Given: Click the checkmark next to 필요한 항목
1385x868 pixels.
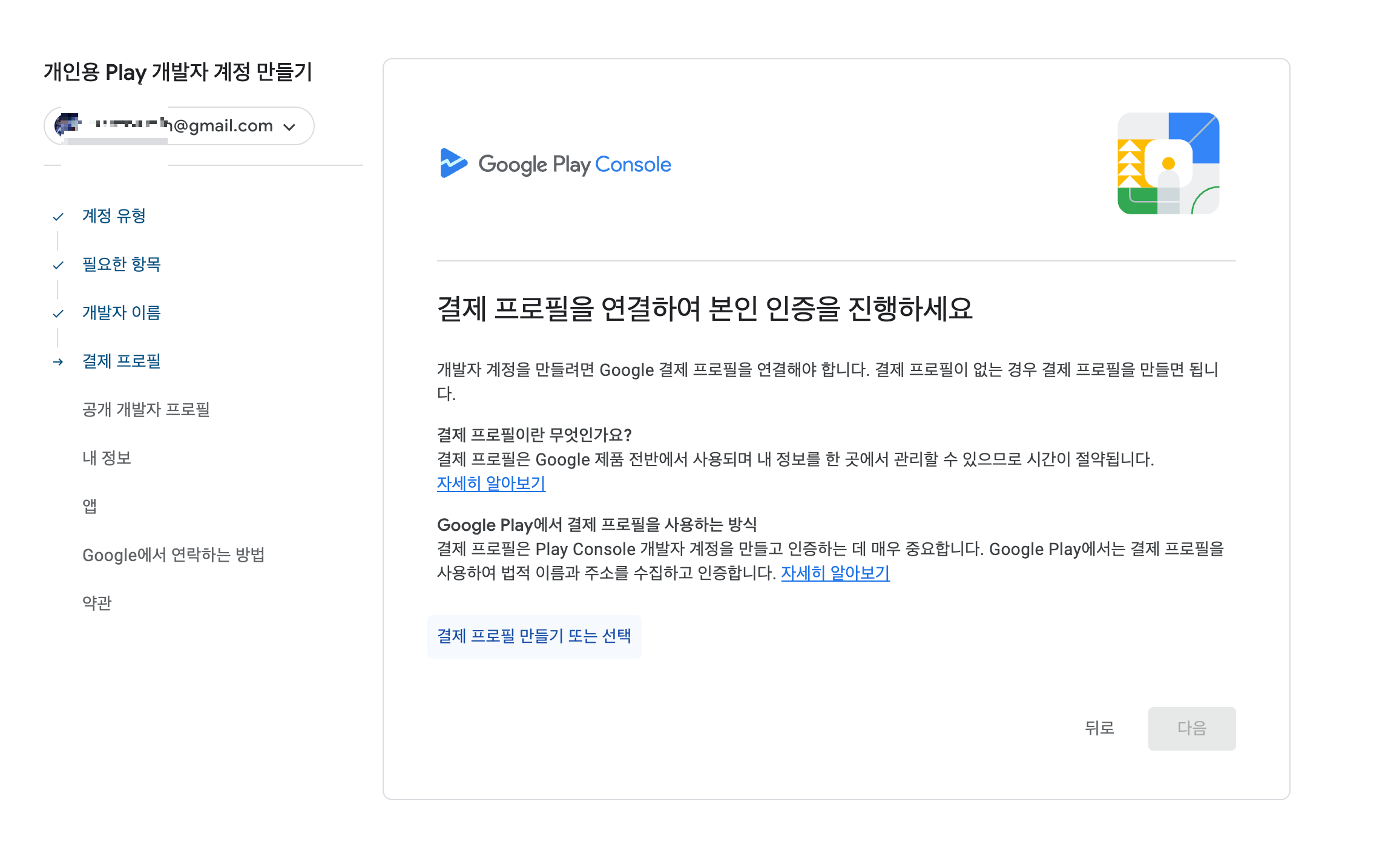Looking at the screenshot, I should tap(58, 265).
